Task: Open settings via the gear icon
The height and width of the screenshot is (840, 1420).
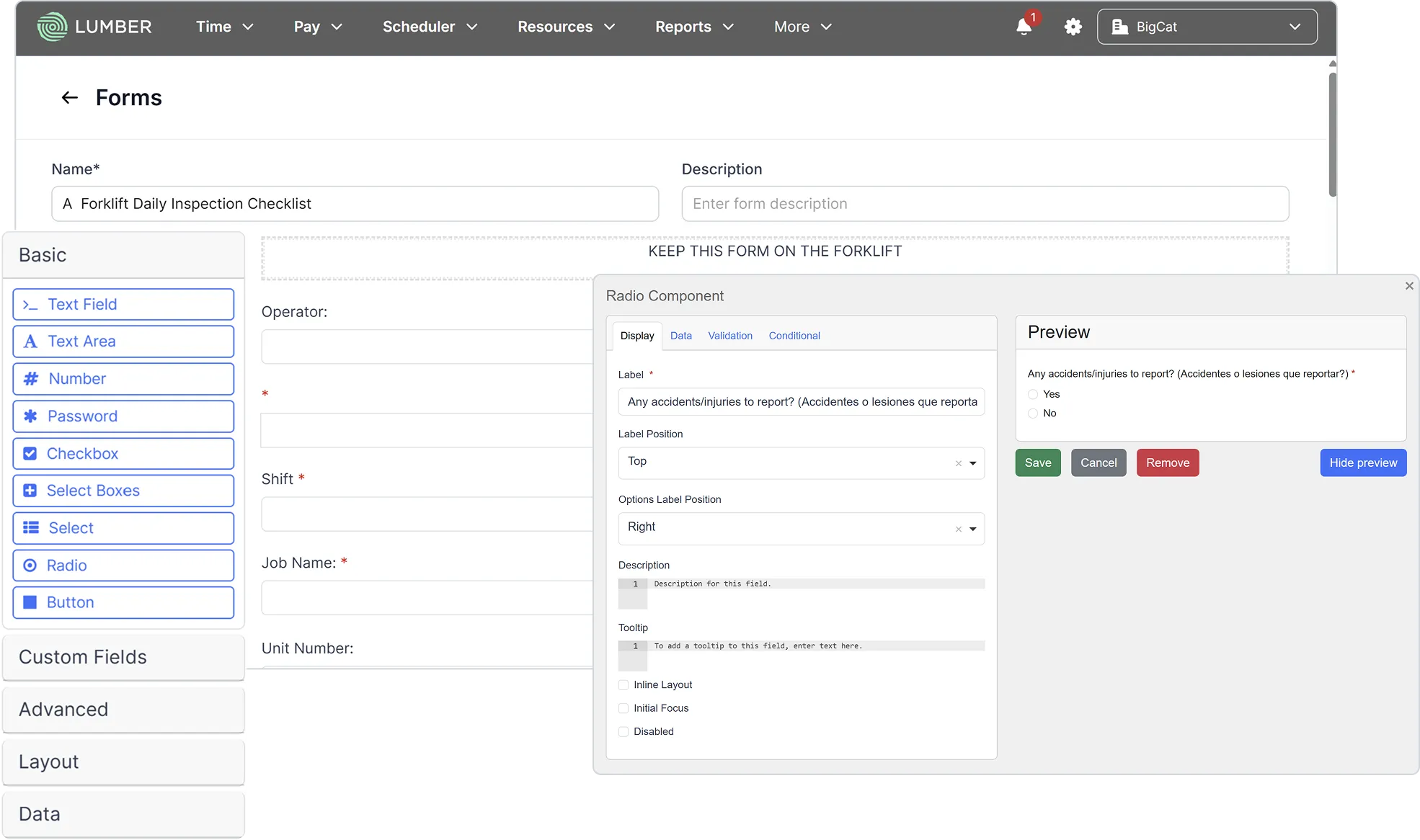Action: coord(1073,27)
